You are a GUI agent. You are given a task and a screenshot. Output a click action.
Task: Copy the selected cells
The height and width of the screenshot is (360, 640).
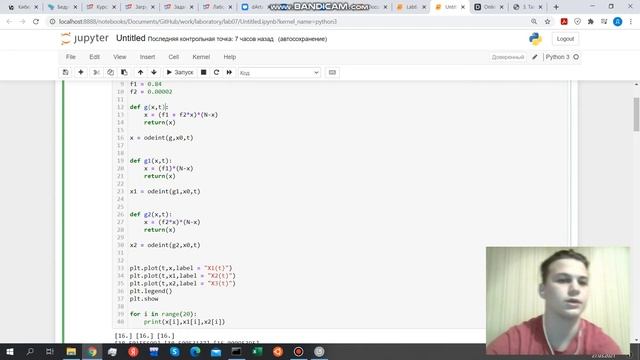click(x=110, y=72)
